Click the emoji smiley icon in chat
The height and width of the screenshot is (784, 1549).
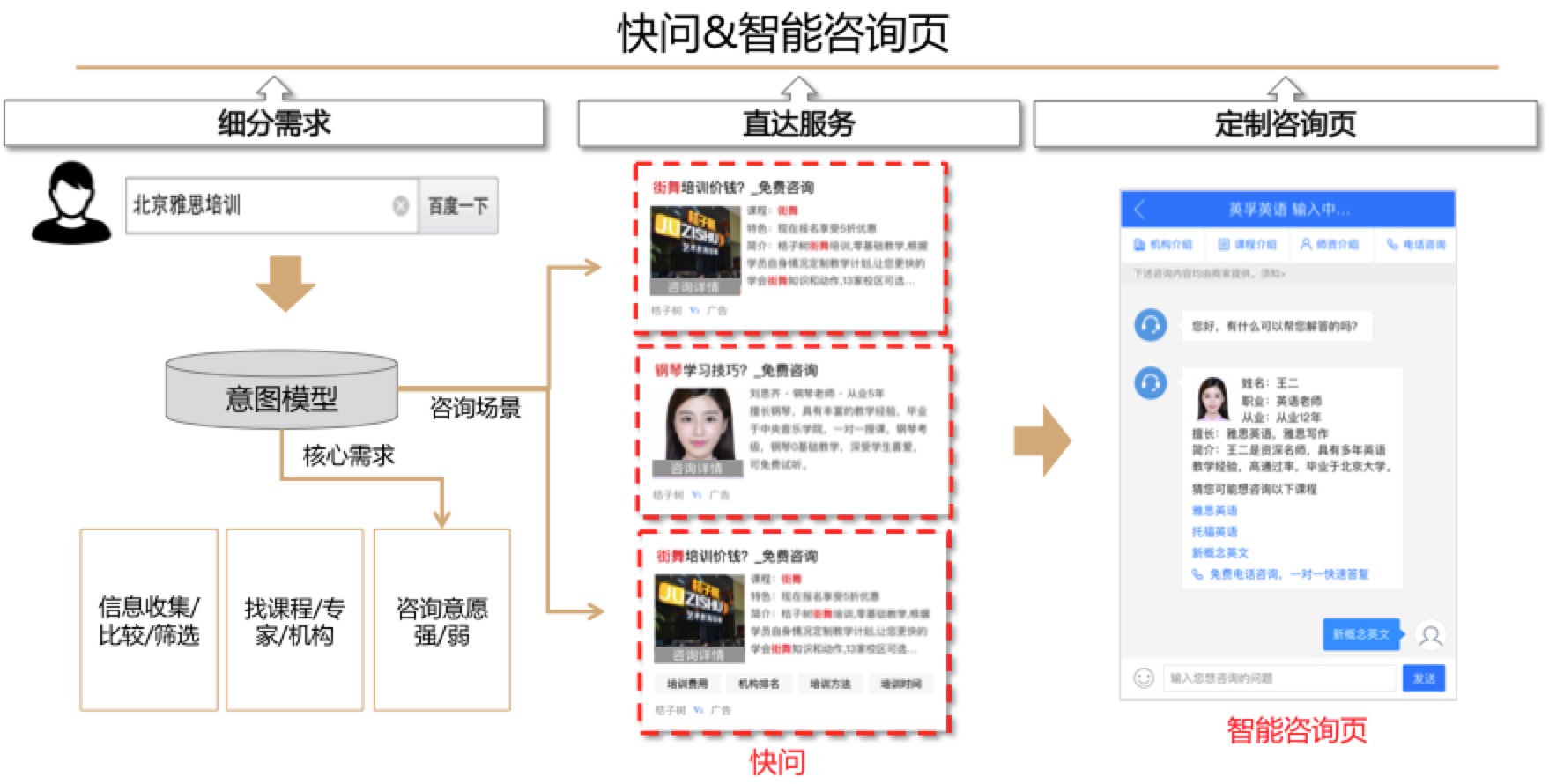pyautogui.click(x=1144, y=677)
